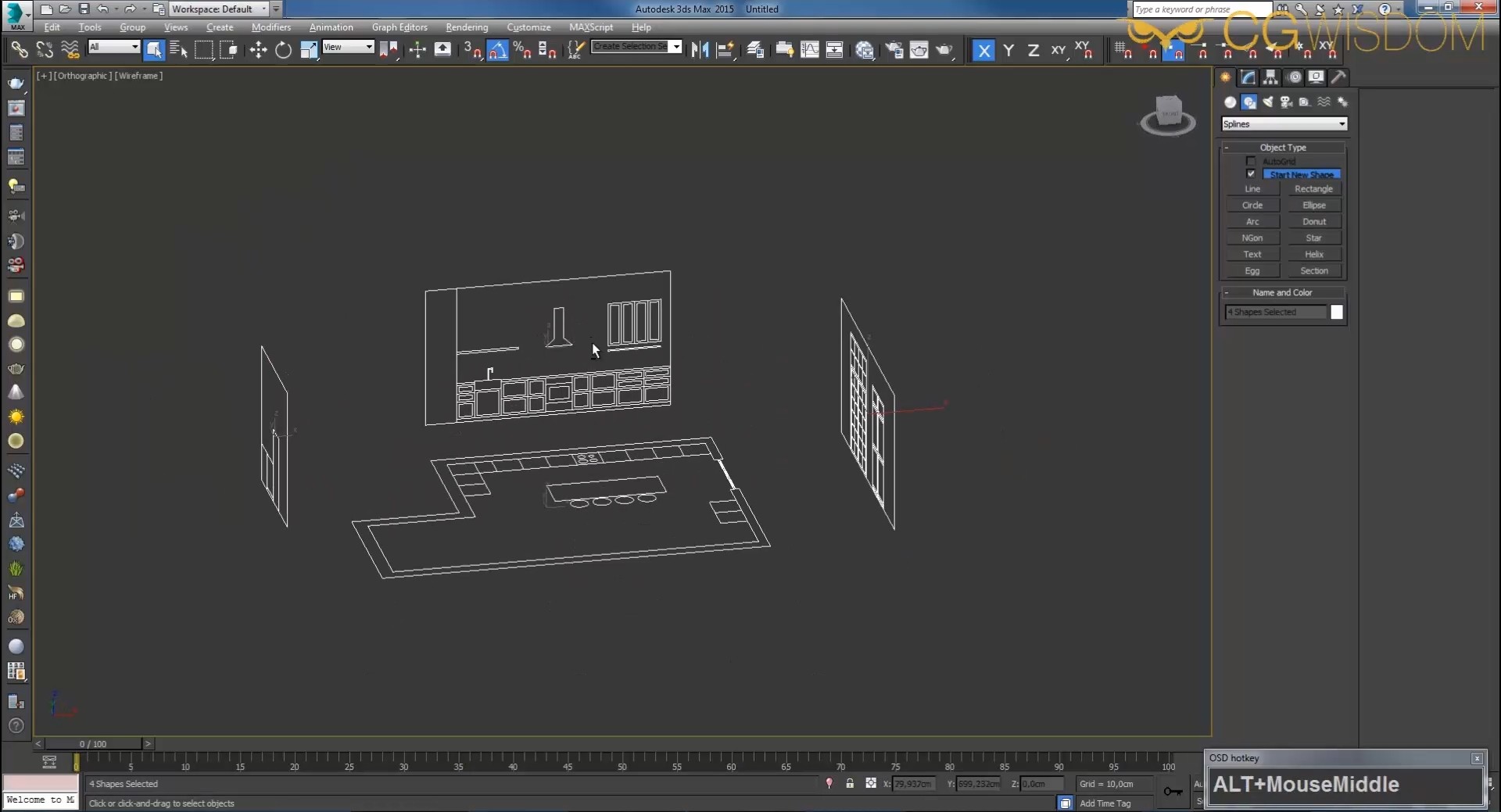Click the Mirror tool icon
The width and height of the screenshot is (1501, 812).
tap(700, 50)
